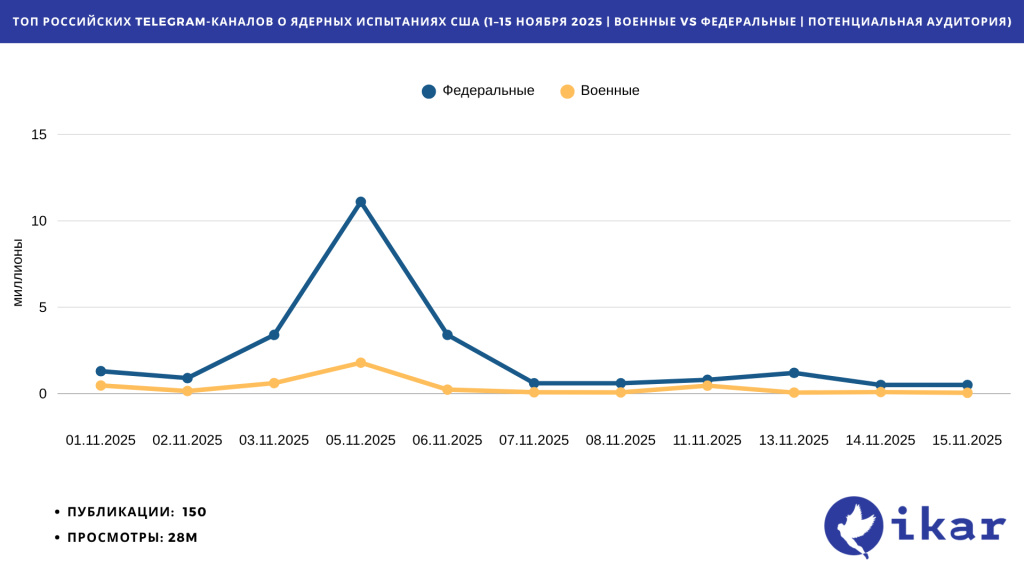Toggle the Военные series legend label
1024x576 pixels.
(x=610, y=91)
